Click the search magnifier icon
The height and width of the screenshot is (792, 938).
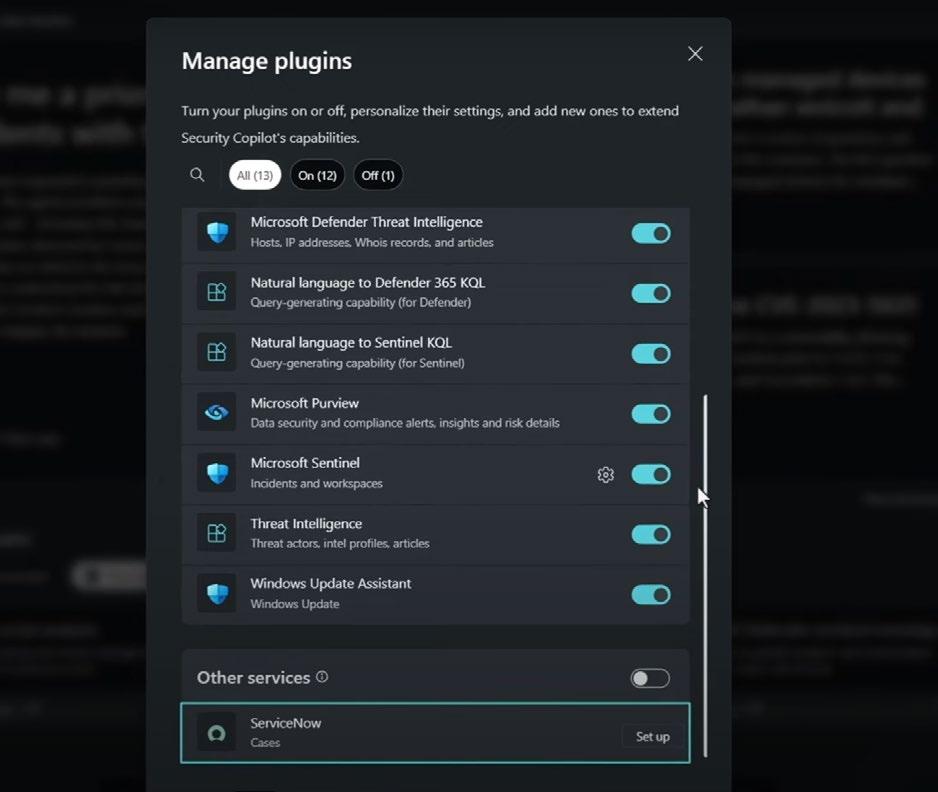197,175
